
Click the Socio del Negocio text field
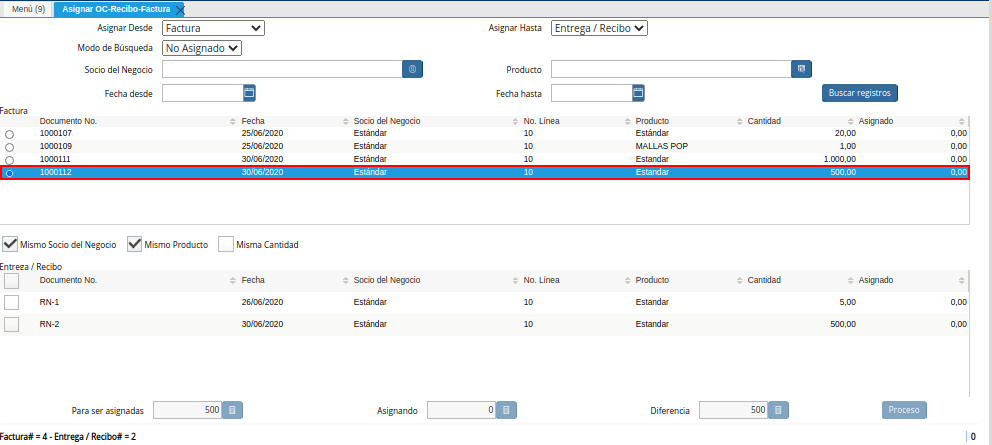coord(282,69)
